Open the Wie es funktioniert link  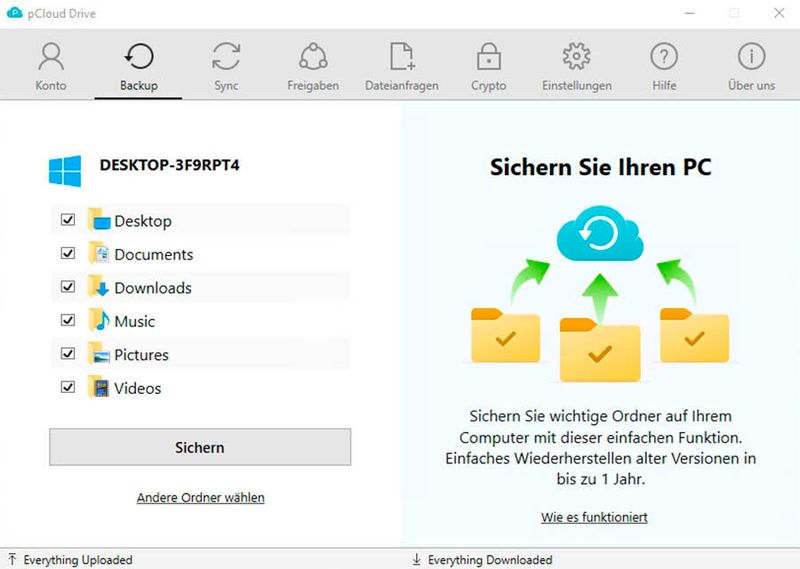[x=594, y=517]
